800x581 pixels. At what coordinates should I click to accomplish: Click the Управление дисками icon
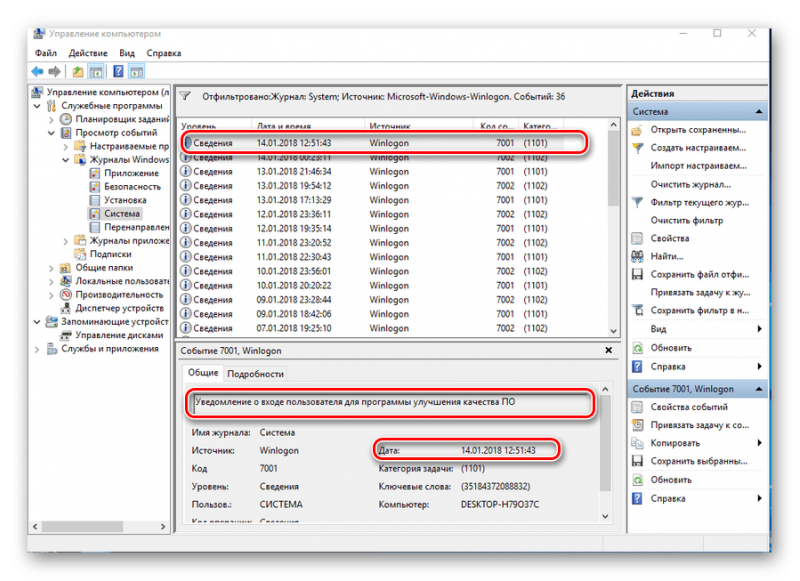65,335
